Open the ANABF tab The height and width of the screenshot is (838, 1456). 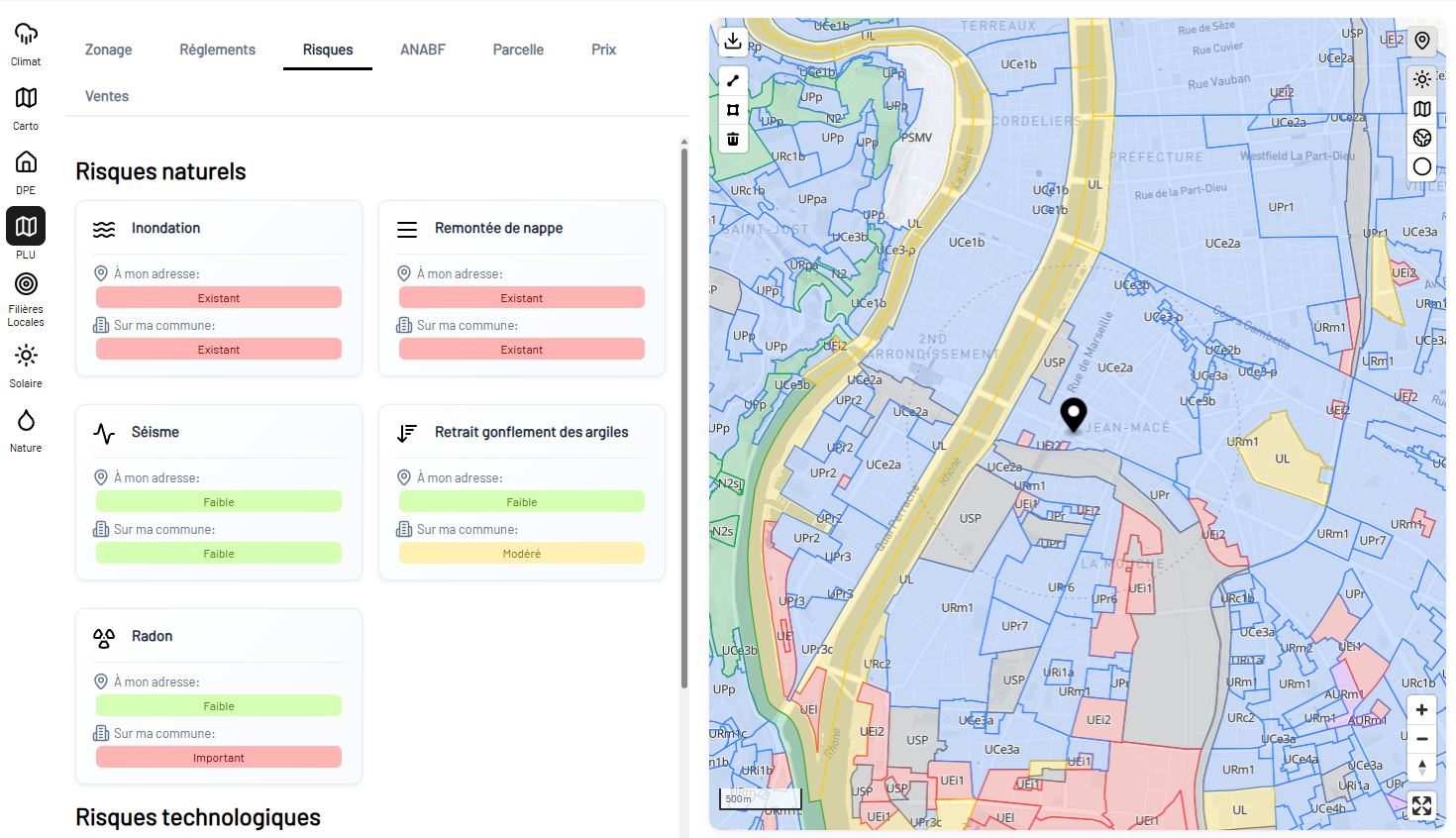point(423,50)
